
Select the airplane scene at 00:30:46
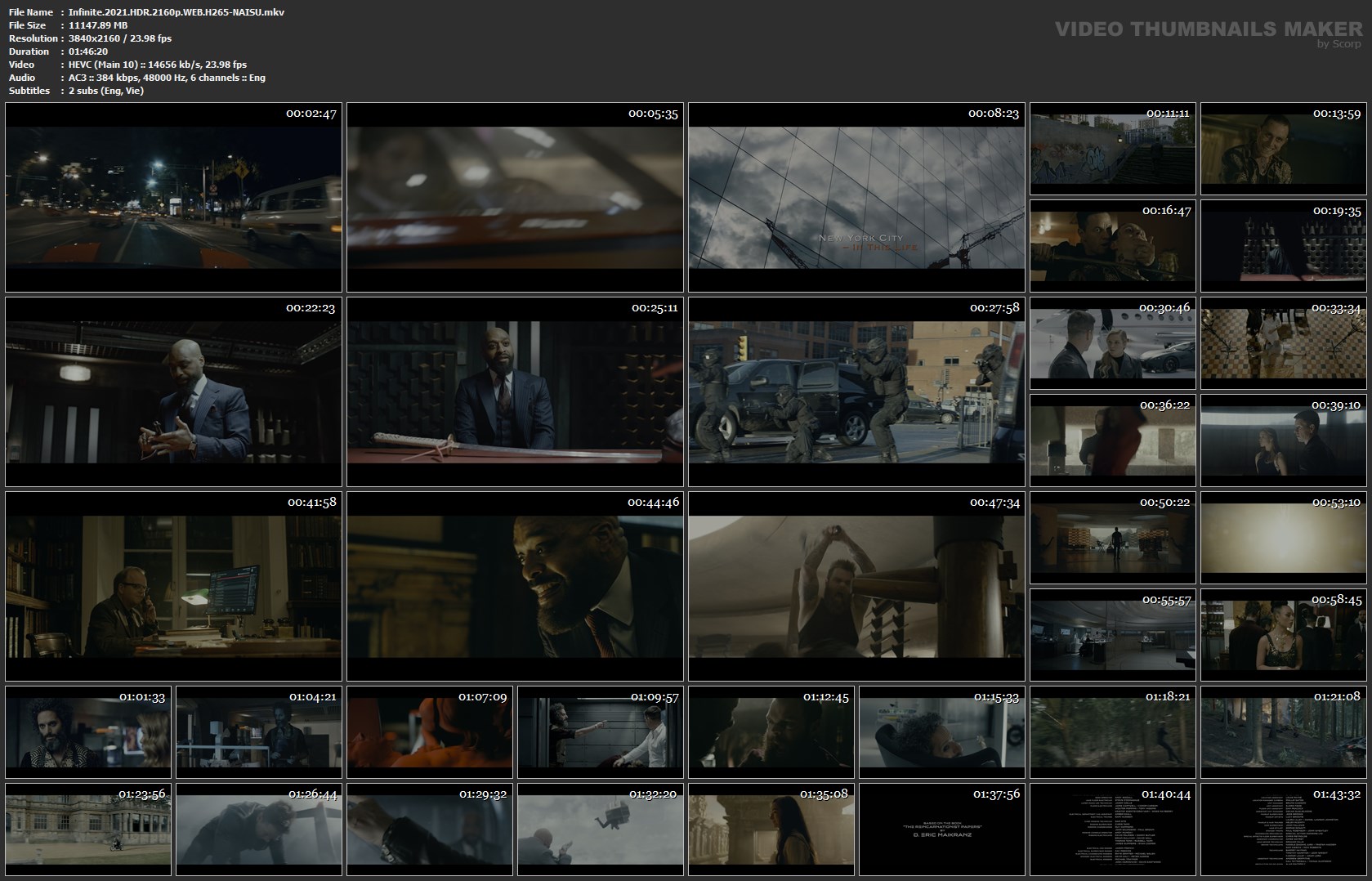point(1113,343)
